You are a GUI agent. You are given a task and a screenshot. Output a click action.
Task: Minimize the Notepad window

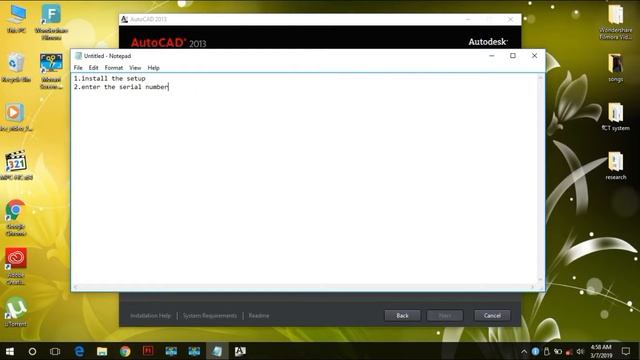[x=492, y=56]
